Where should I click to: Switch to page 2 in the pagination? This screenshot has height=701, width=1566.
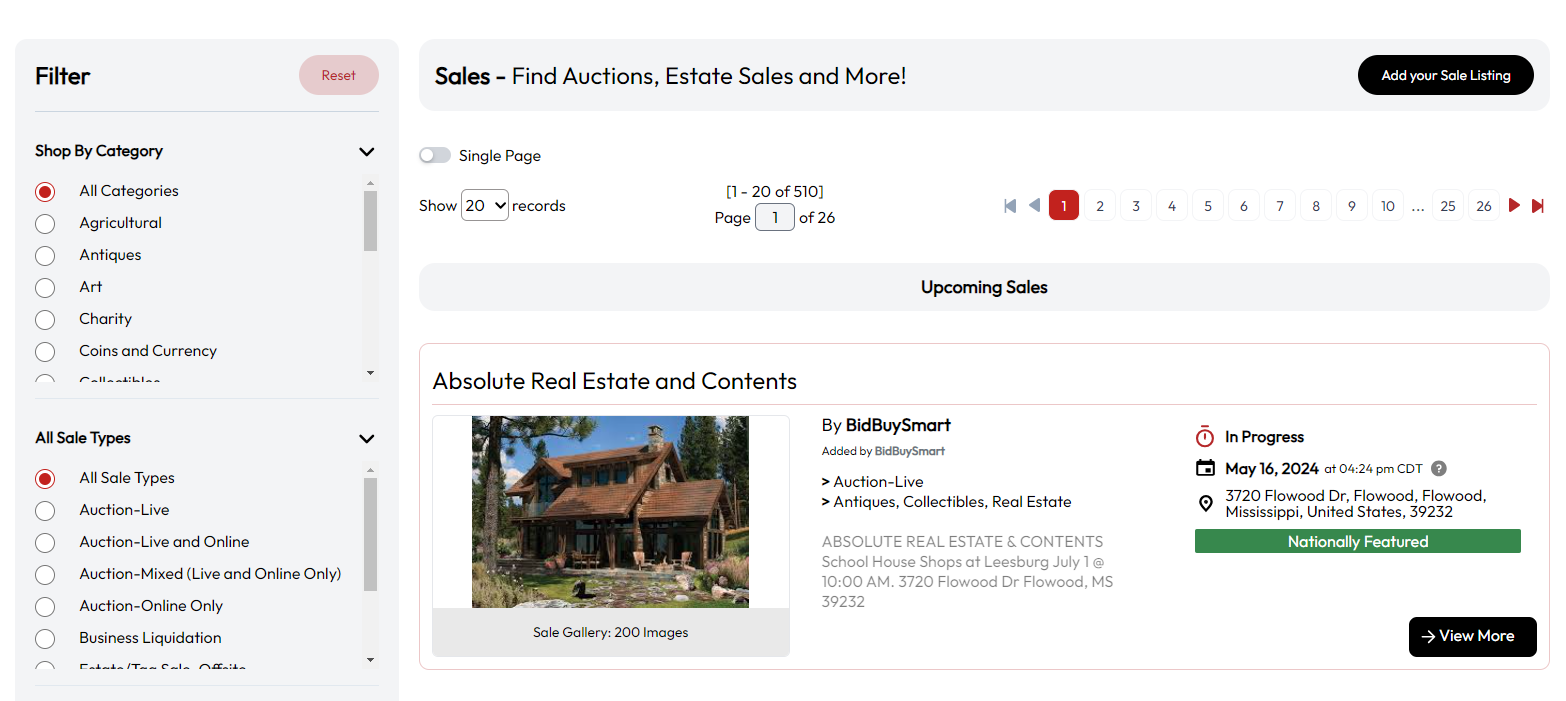click(1100, 205)
